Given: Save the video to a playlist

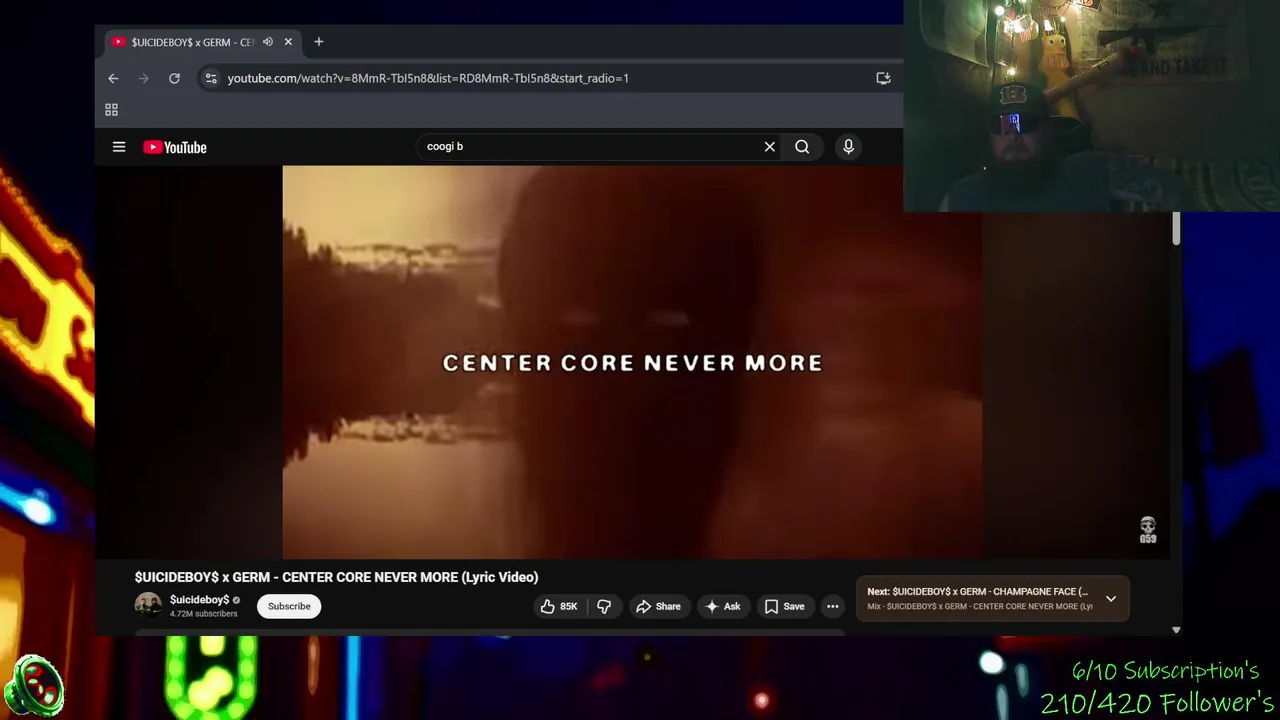Looking at the screenshot, I should (x=784, y=606).
